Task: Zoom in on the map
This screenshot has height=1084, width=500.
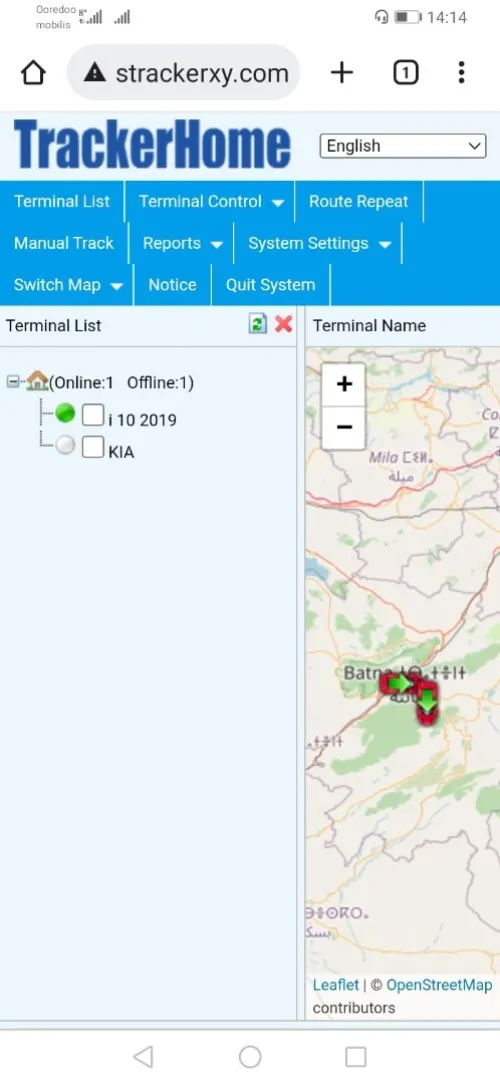Action: [x=344, y=384]
